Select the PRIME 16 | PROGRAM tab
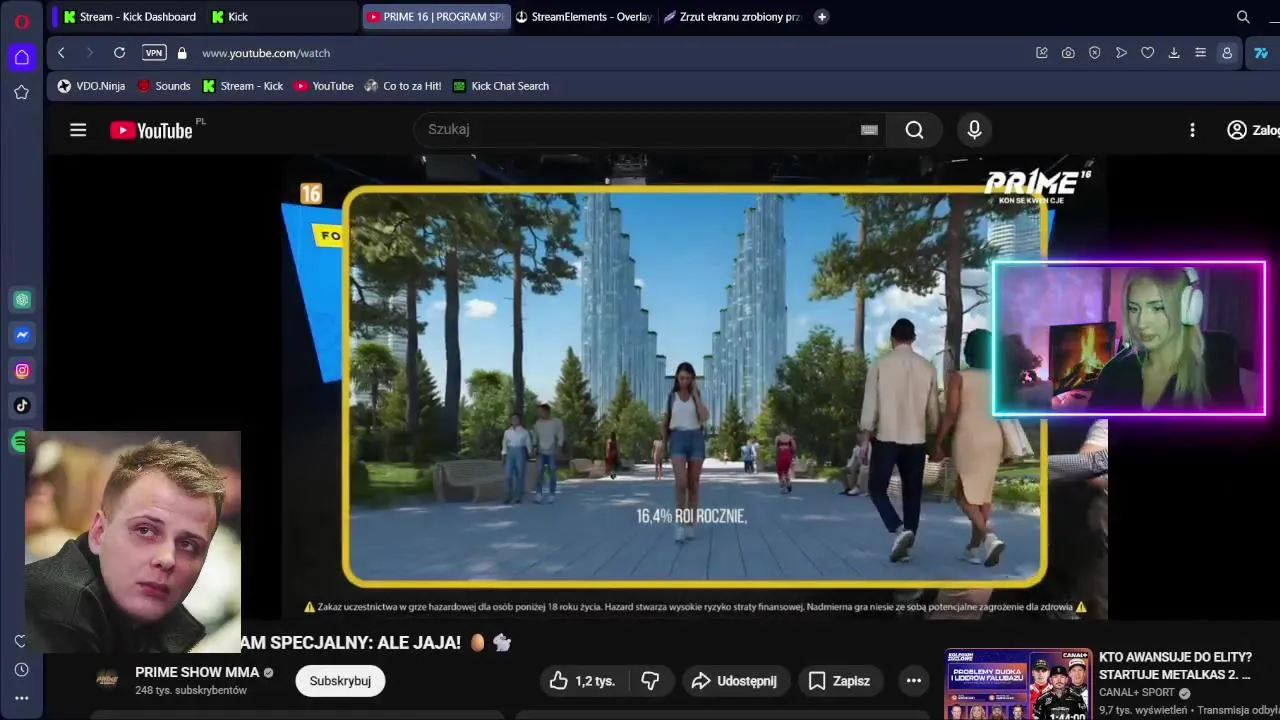This screenshot has width=1280, height=720. (436, 17)
